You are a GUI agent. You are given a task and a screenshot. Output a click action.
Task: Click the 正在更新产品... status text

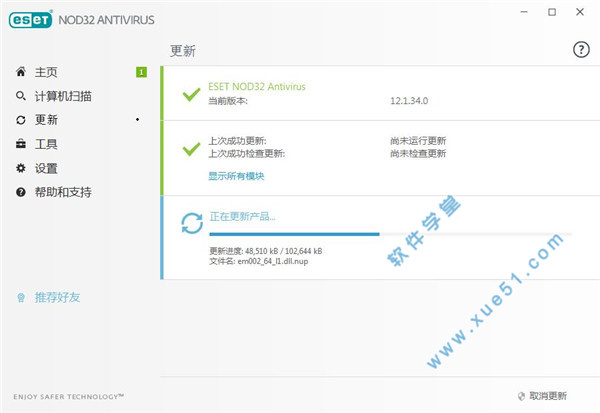(242, 217)
